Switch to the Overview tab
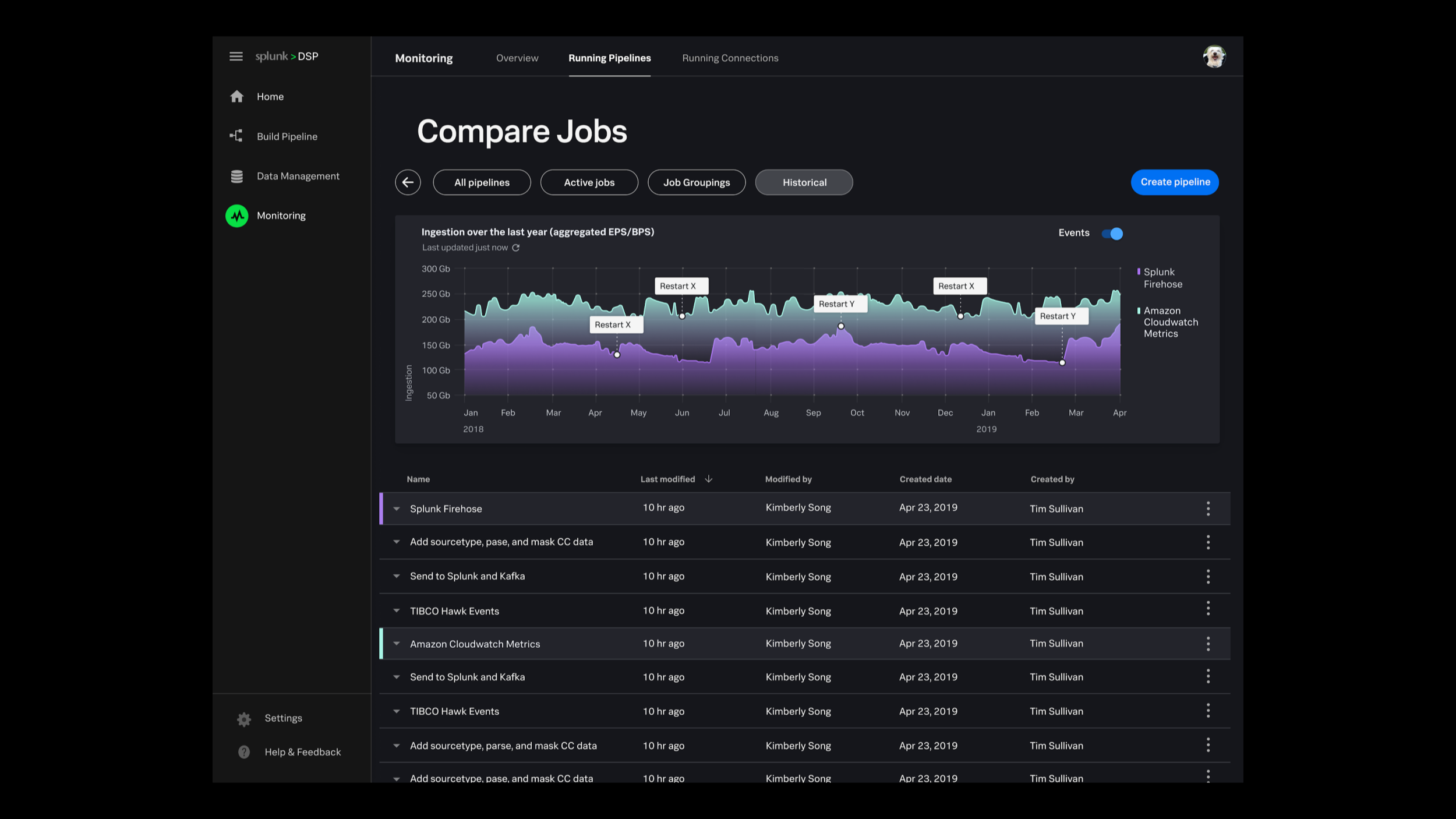 tap(517, 58)
